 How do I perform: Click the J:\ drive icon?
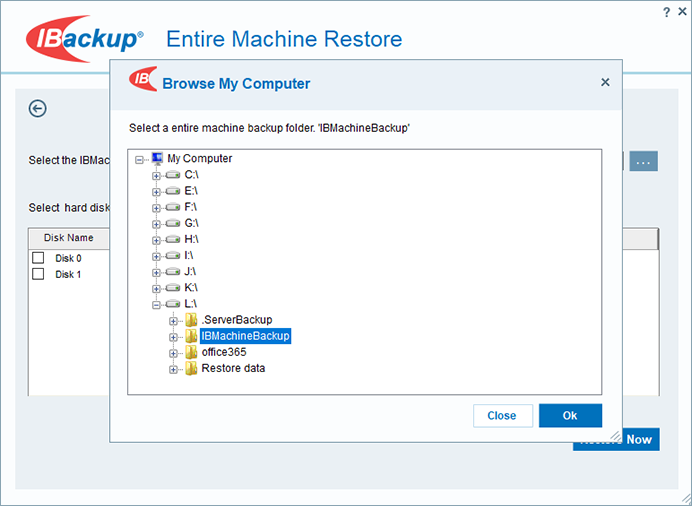coord(173,272)
